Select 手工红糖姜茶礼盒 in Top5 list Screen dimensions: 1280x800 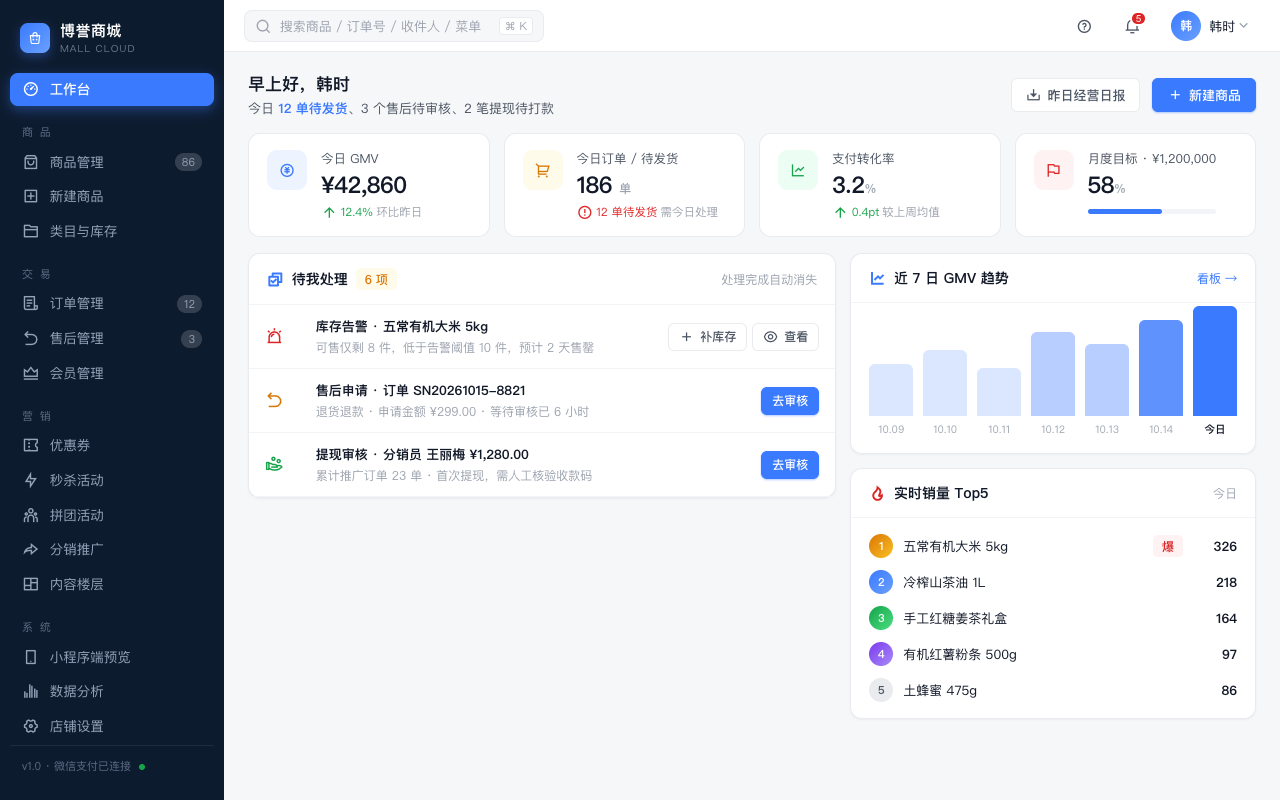1053,618
